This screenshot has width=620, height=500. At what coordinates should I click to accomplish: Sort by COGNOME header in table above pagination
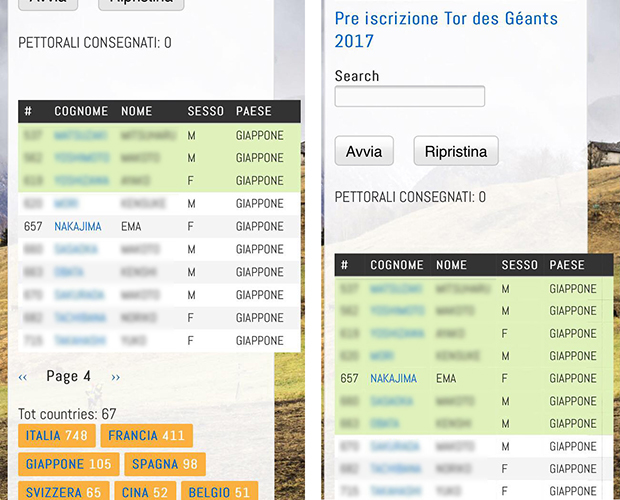(x=81, y=111)
